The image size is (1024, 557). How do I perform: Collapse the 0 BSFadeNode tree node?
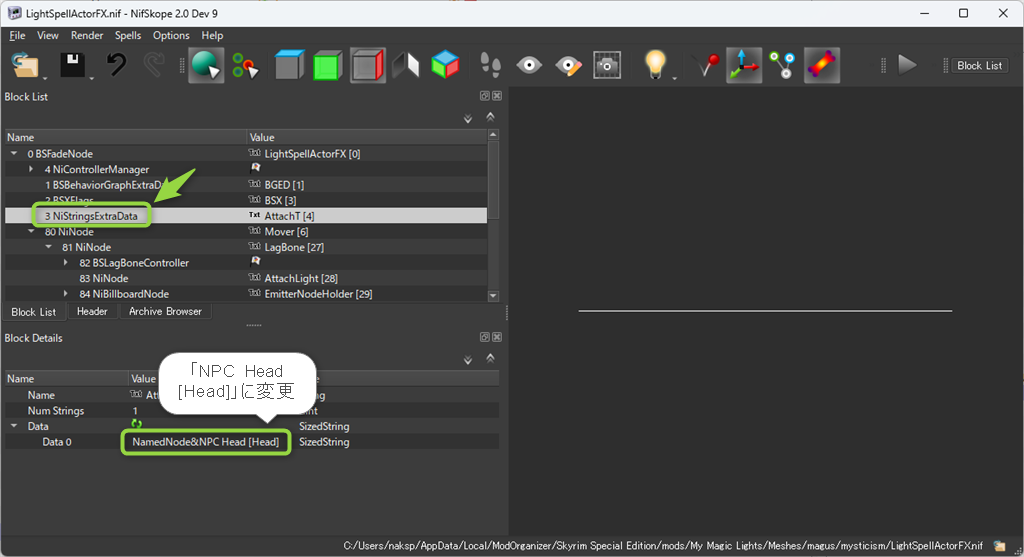pyautogui.click(x=14, y=153)
